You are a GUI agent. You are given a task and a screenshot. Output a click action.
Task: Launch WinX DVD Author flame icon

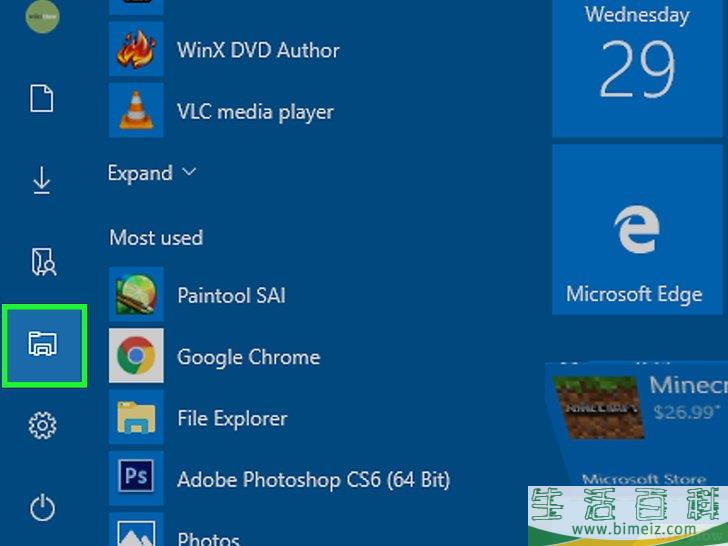click(136, 49)
